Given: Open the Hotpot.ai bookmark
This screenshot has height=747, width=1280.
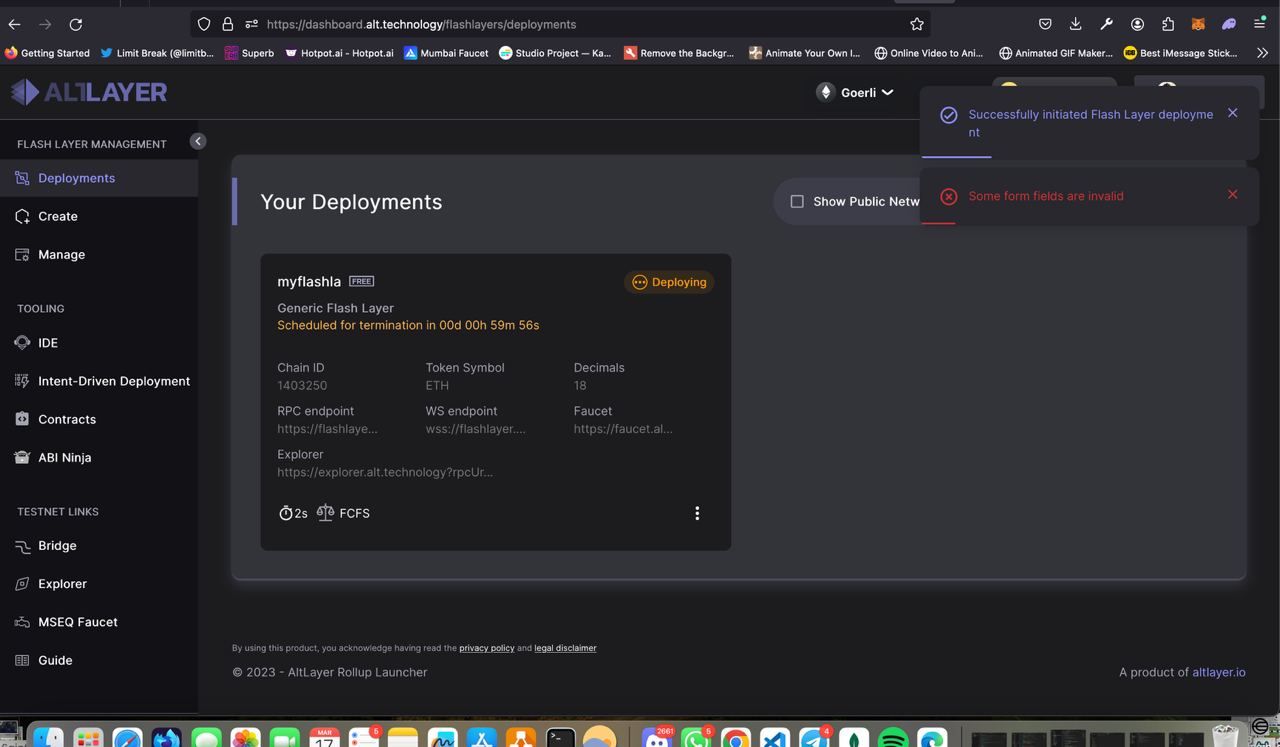Looking at the screenshot, I should pyautogui.click(x=339, y=53).
